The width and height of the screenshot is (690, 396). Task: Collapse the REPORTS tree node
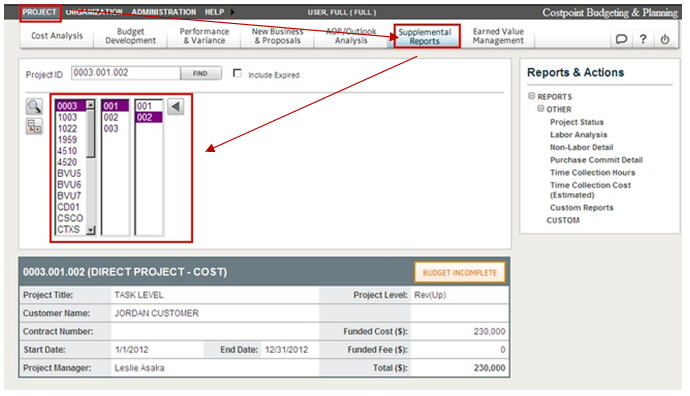click(x=531, y=96)
